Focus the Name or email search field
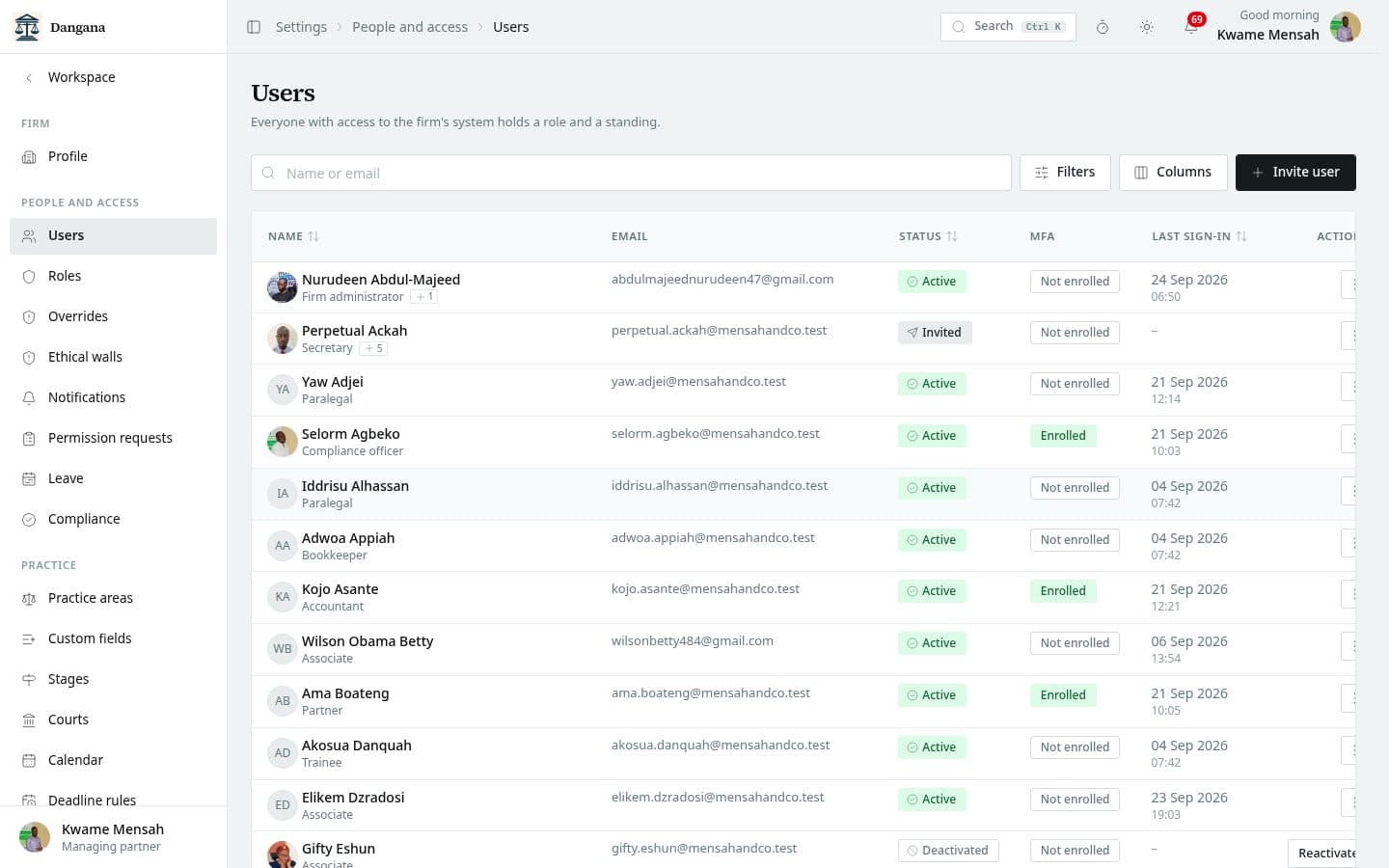Screen dimensions: 1389x868 coord(631,173)
